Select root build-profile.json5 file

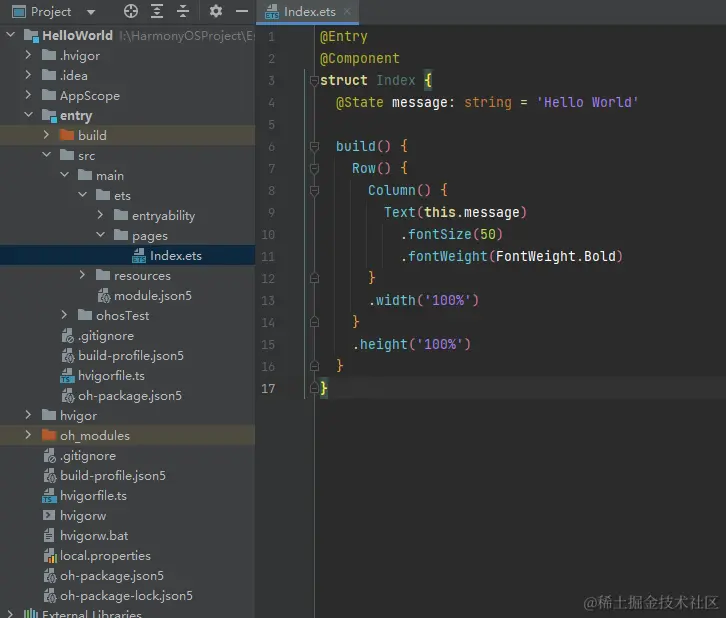point(113,475)
